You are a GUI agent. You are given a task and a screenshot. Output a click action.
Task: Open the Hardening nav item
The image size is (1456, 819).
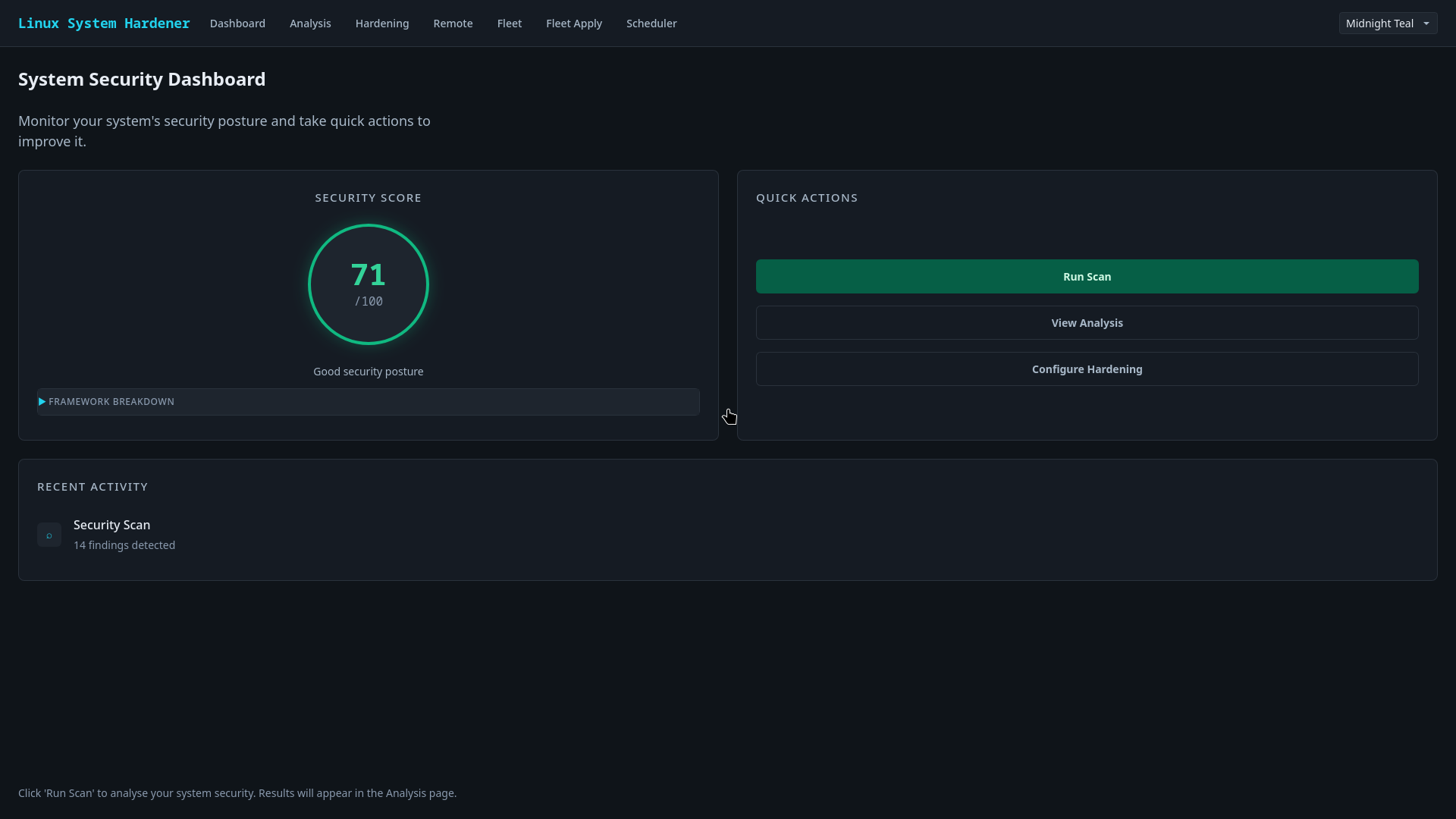pyautogui.click(x=382, y=24)
